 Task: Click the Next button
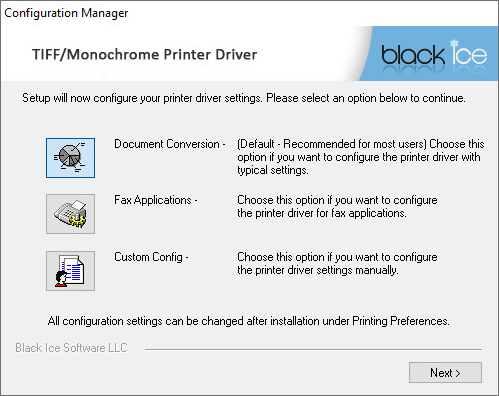(x=445, y=372)
